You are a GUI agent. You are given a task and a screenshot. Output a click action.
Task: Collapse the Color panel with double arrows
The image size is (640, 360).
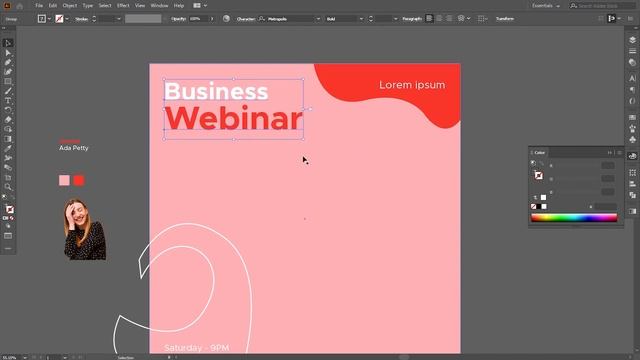coord(610,153)
